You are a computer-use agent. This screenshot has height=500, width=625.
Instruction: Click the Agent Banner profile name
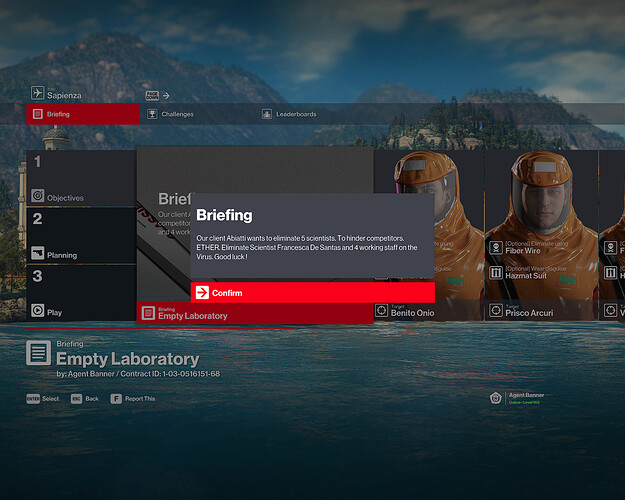[527, 395]
